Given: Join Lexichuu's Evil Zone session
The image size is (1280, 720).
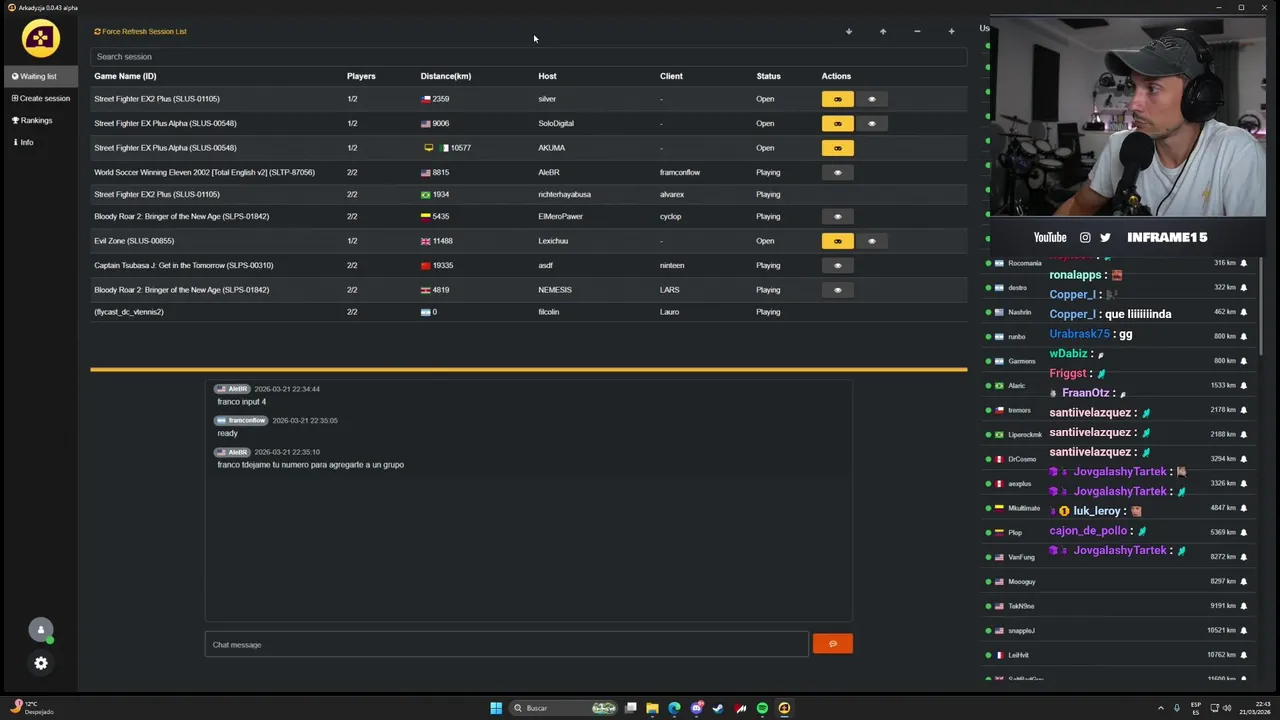Looking at the screenshot, I should [x=838, y=241].
